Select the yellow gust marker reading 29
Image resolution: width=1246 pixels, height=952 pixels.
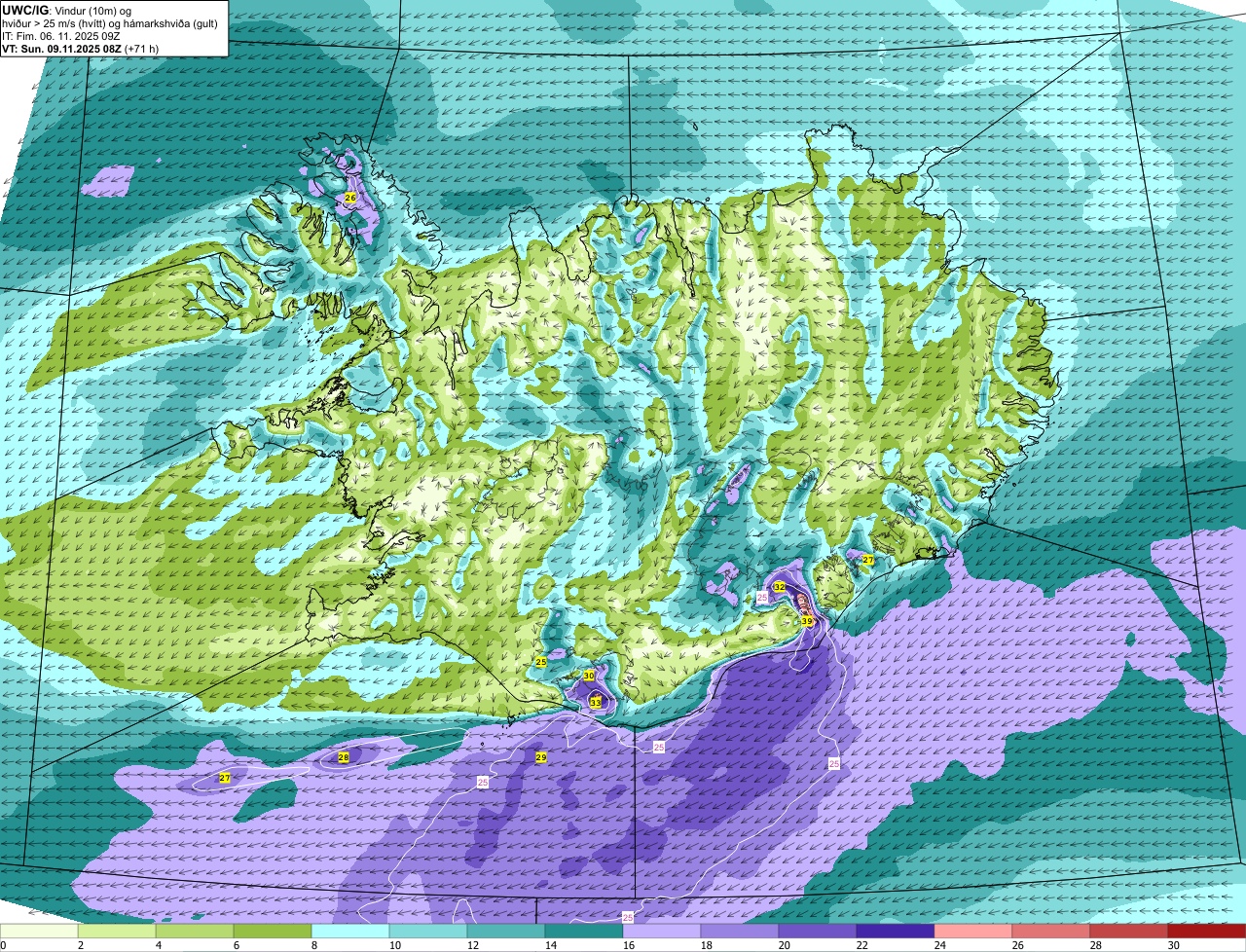(x=541, y=757)
